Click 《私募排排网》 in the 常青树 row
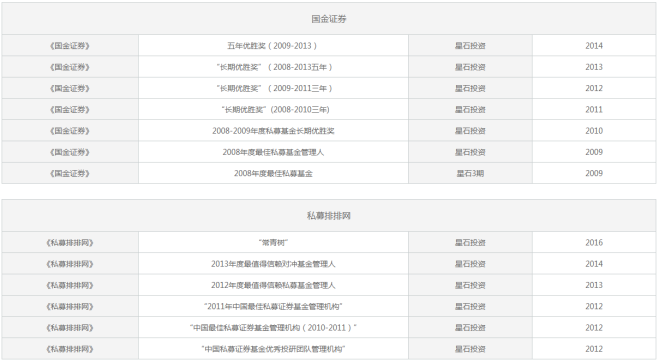 (x=70, y=242)
